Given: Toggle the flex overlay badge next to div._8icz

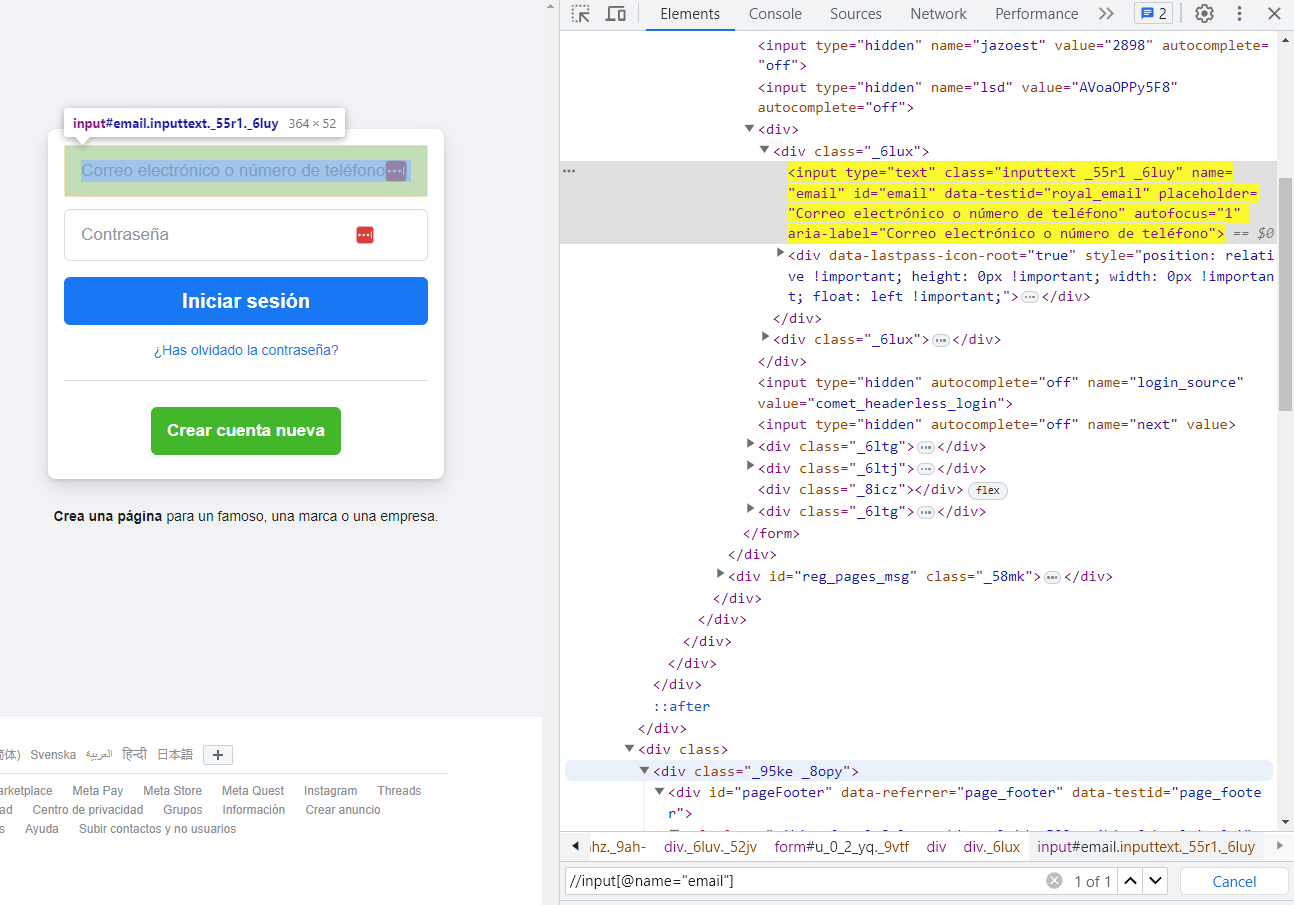Looking at the screenshot, I should (987, 490).
